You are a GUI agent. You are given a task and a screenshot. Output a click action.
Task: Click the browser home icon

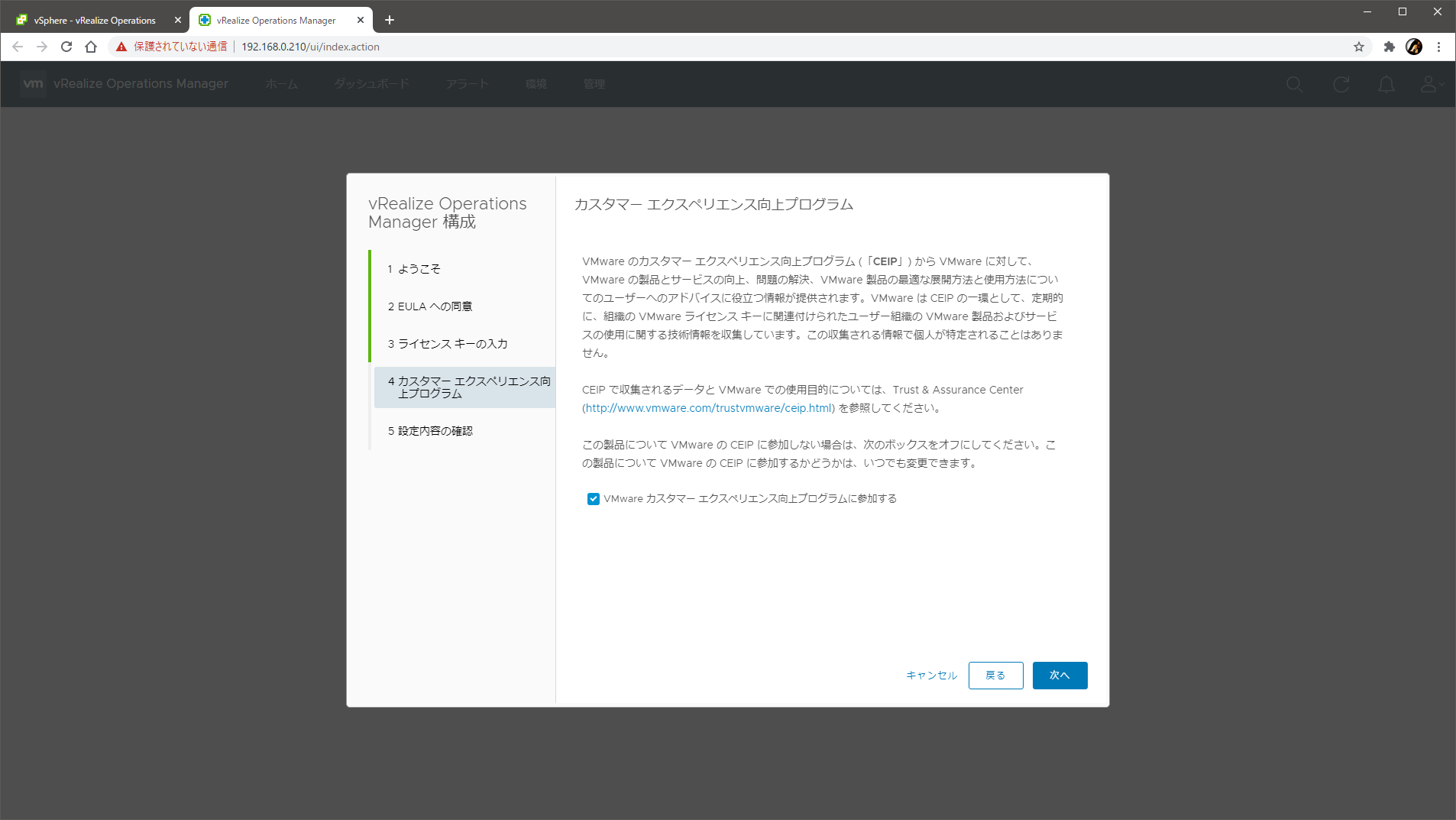(x=91, y=47)
